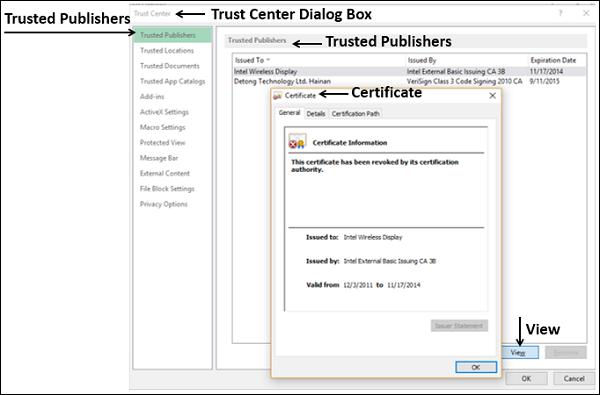Close the Certificate dialog
This screenshot has height=395, width=600.
point(492,96)
